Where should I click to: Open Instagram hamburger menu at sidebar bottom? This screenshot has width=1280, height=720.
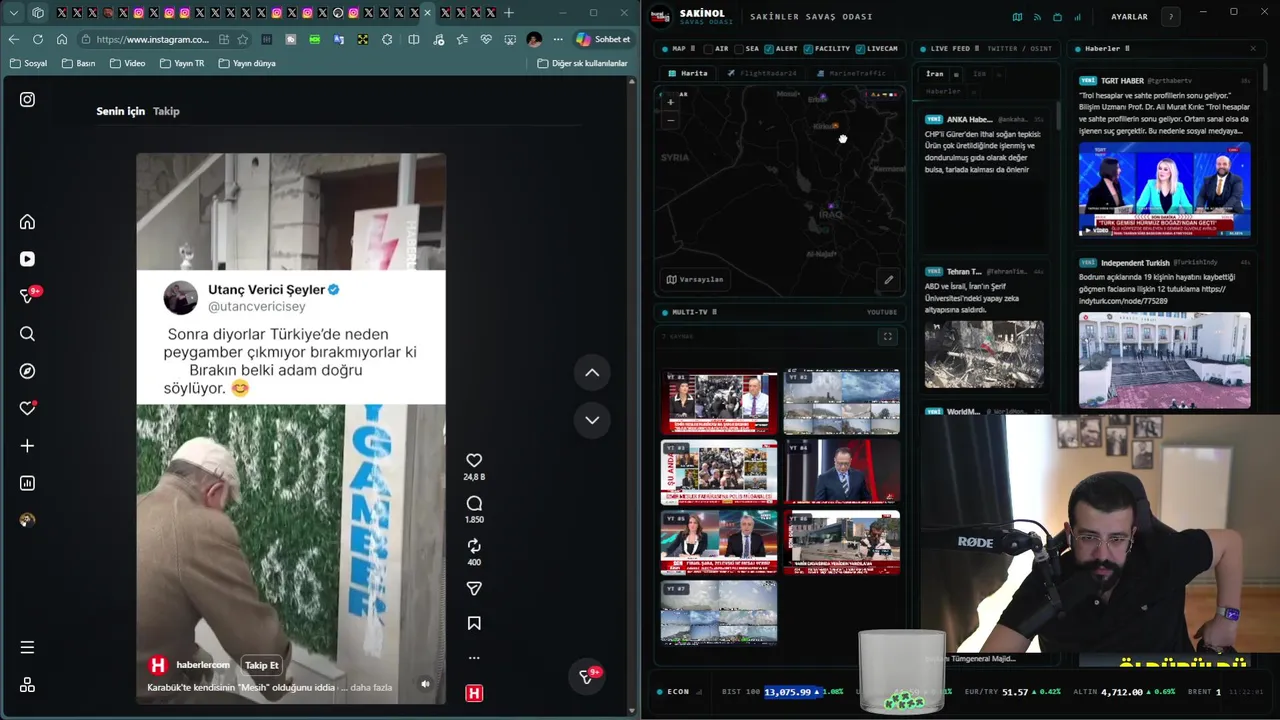[x=27, y=647]
